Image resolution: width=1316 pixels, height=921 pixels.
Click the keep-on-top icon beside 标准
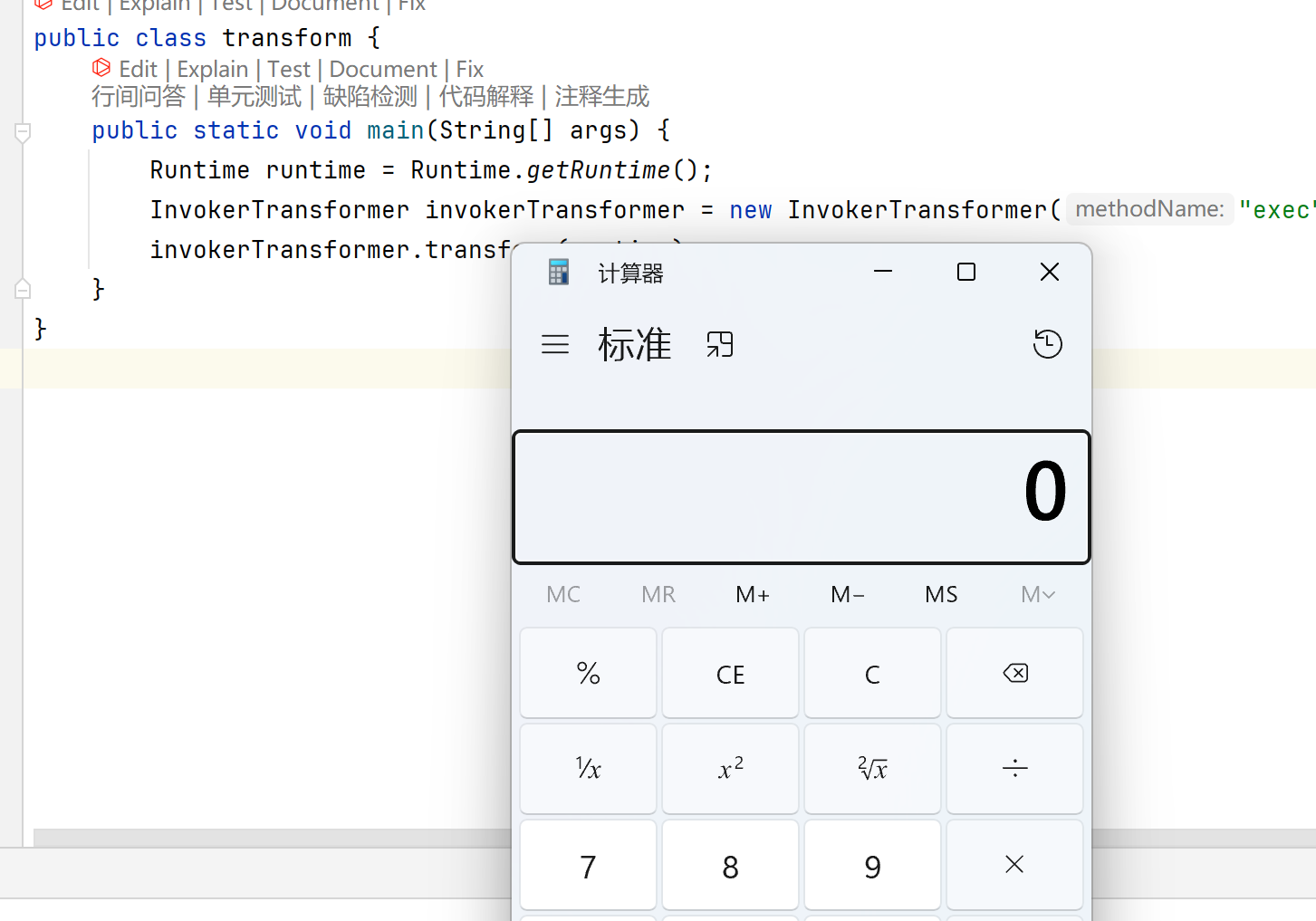click(x=720, y=344)
